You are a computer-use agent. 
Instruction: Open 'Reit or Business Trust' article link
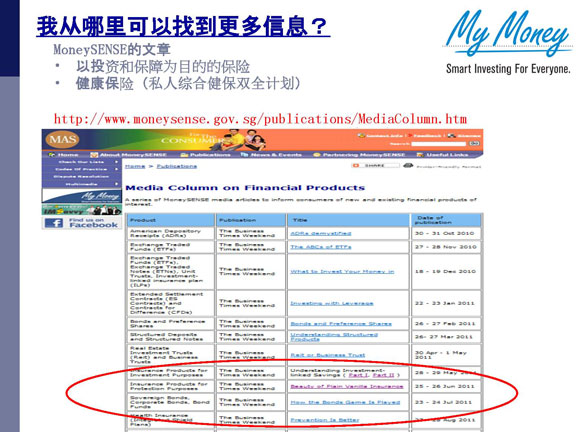[x=327, y=355]
